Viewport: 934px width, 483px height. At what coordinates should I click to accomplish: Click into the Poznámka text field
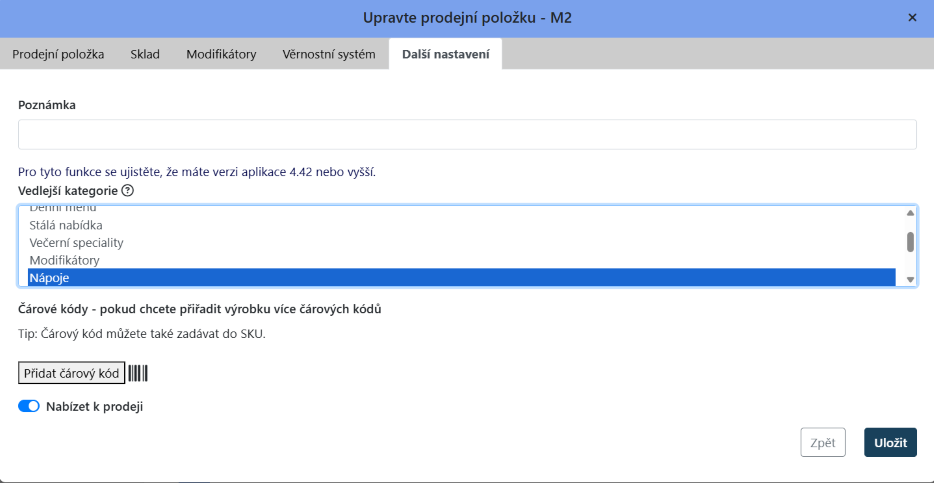(467, 135)
